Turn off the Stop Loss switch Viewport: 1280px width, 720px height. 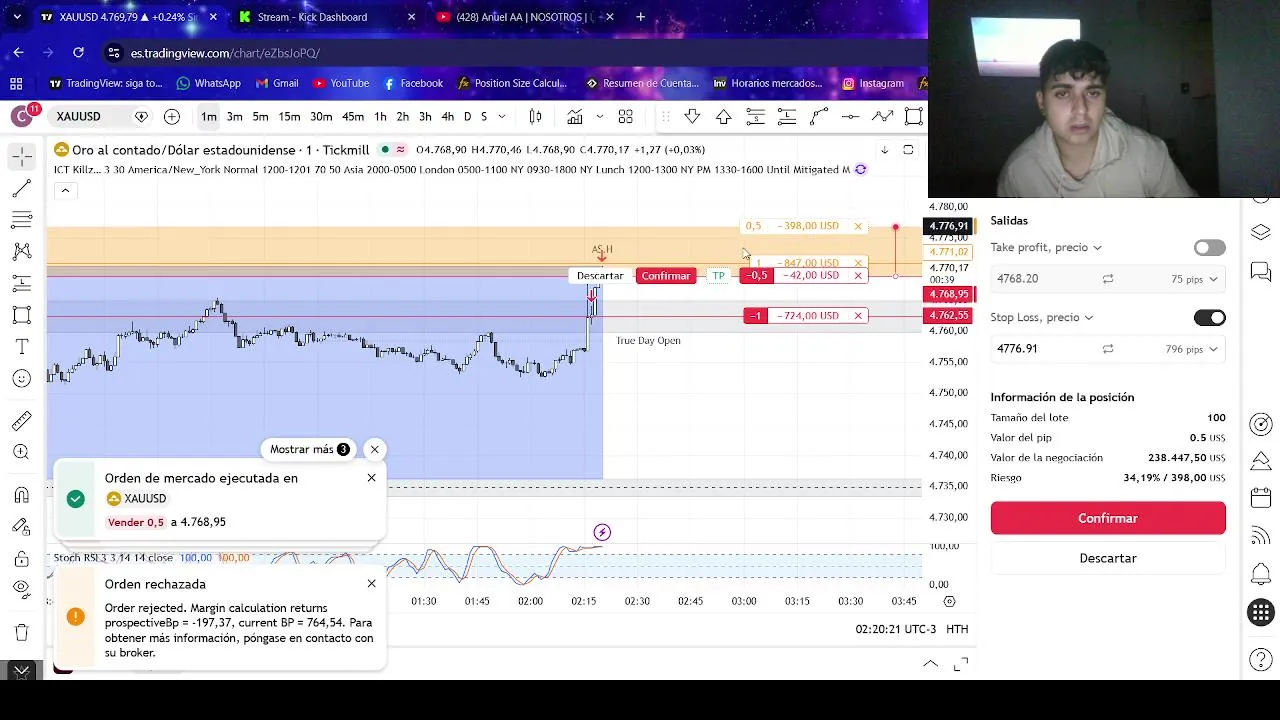pos(1209,318)
